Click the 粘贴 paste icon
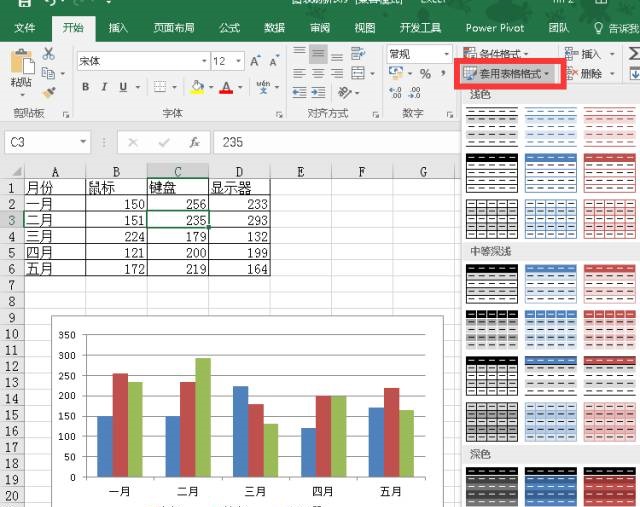Viewport: 640px width, 507px height. click(x=22, y=62)
